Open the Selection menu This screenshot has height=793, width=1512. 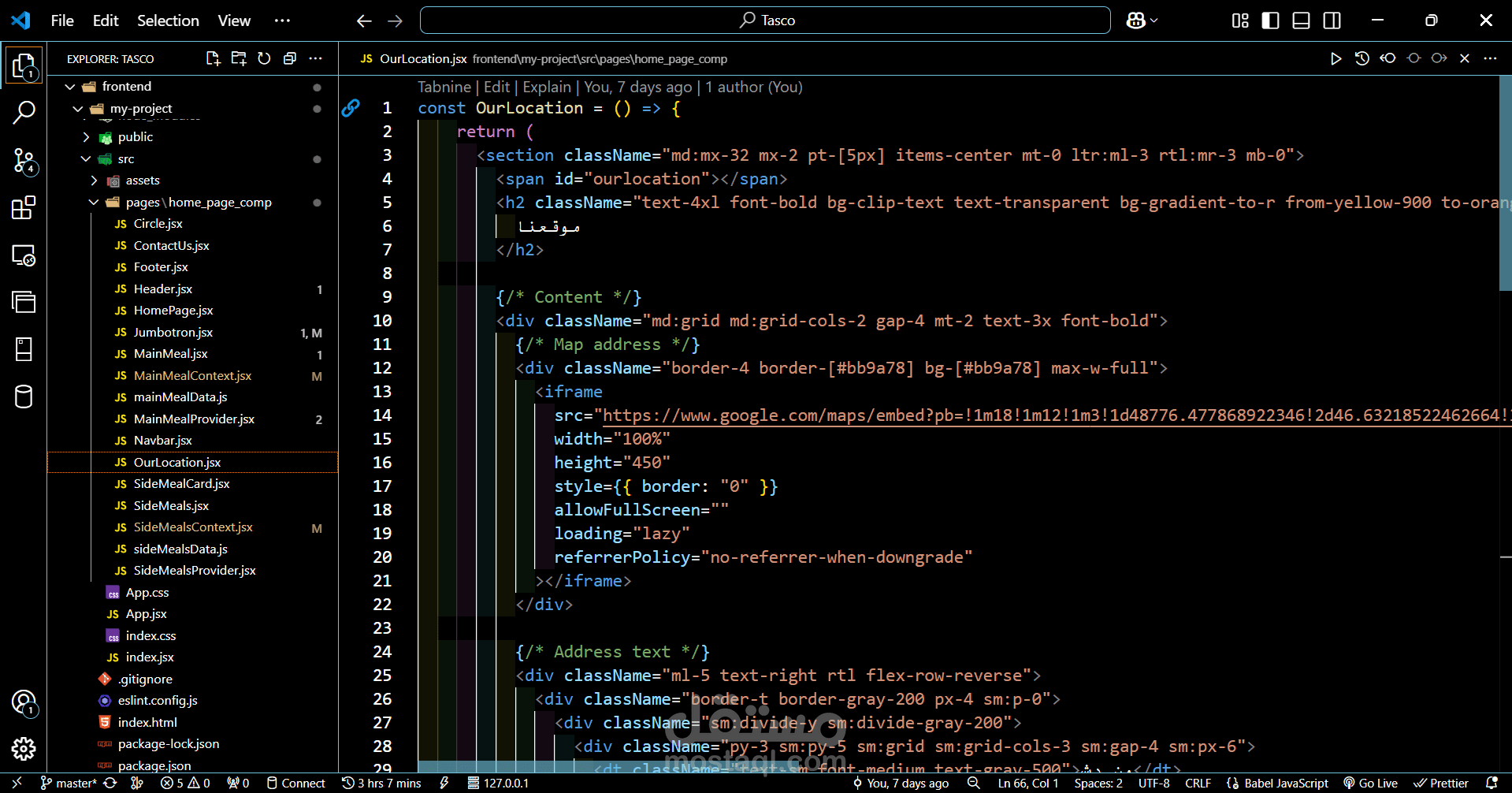pos(168,20)
